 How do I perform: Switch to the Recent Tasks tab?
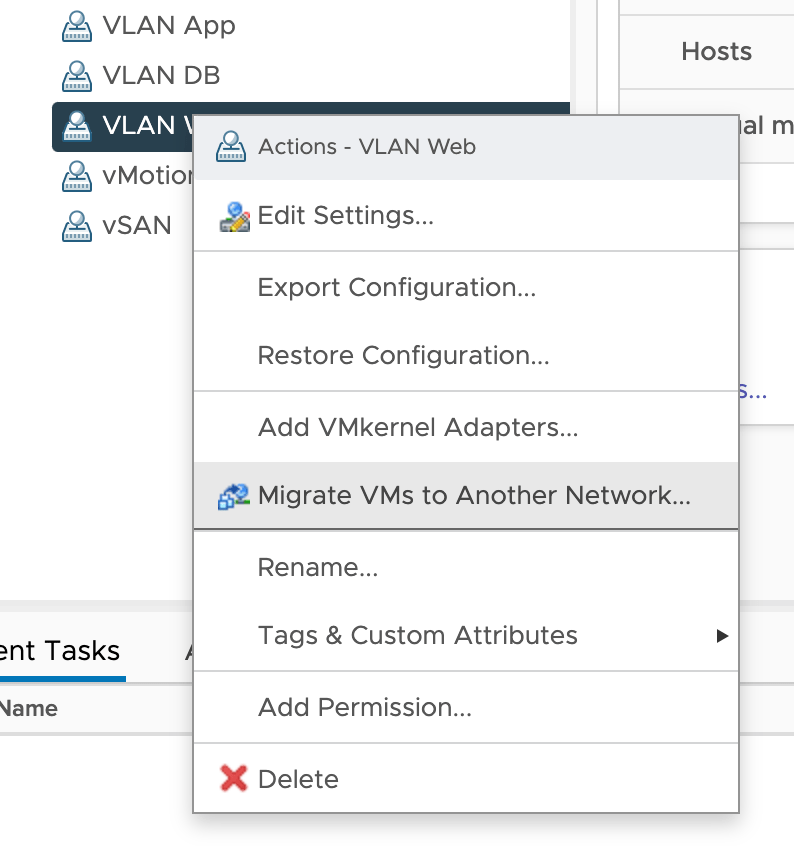[x=60, y=651]
